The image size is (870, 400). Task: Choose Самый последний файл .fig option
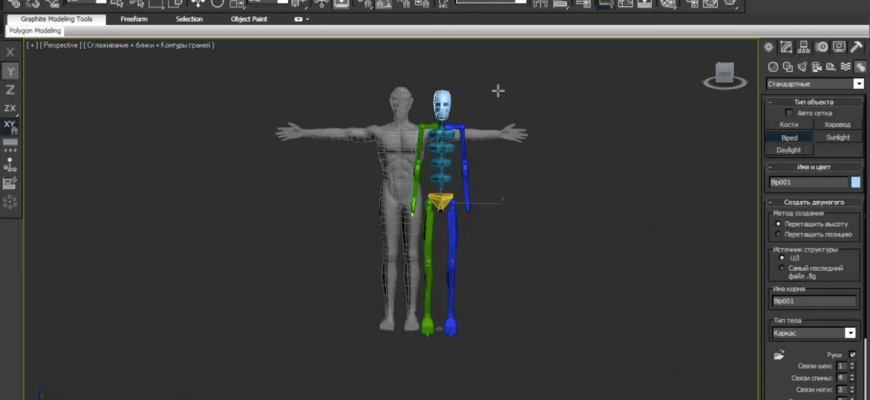[781, 268]
